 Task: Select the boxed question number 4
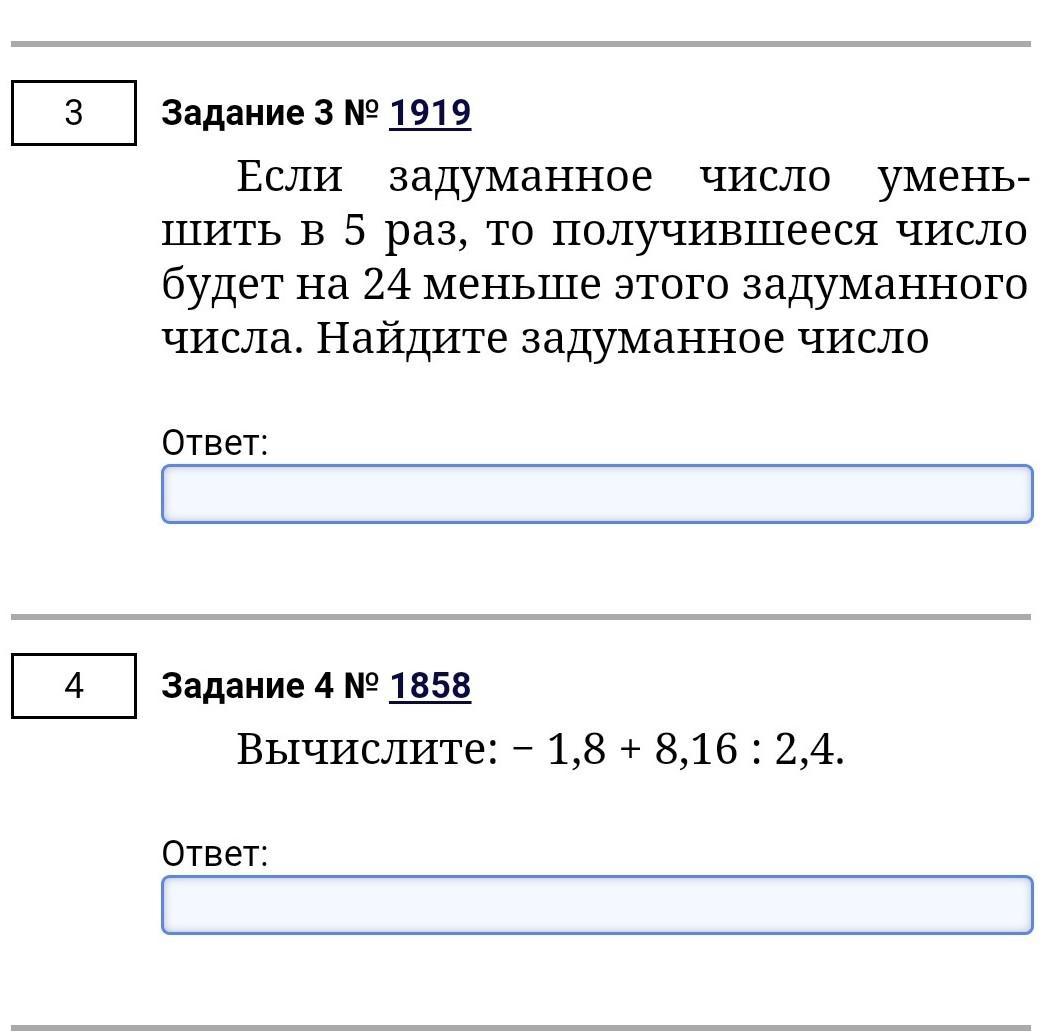[74, 686]
